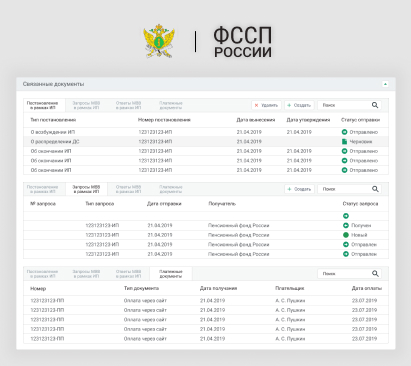Select Ответы МВВ tab in the payments panel

point(128,274)
